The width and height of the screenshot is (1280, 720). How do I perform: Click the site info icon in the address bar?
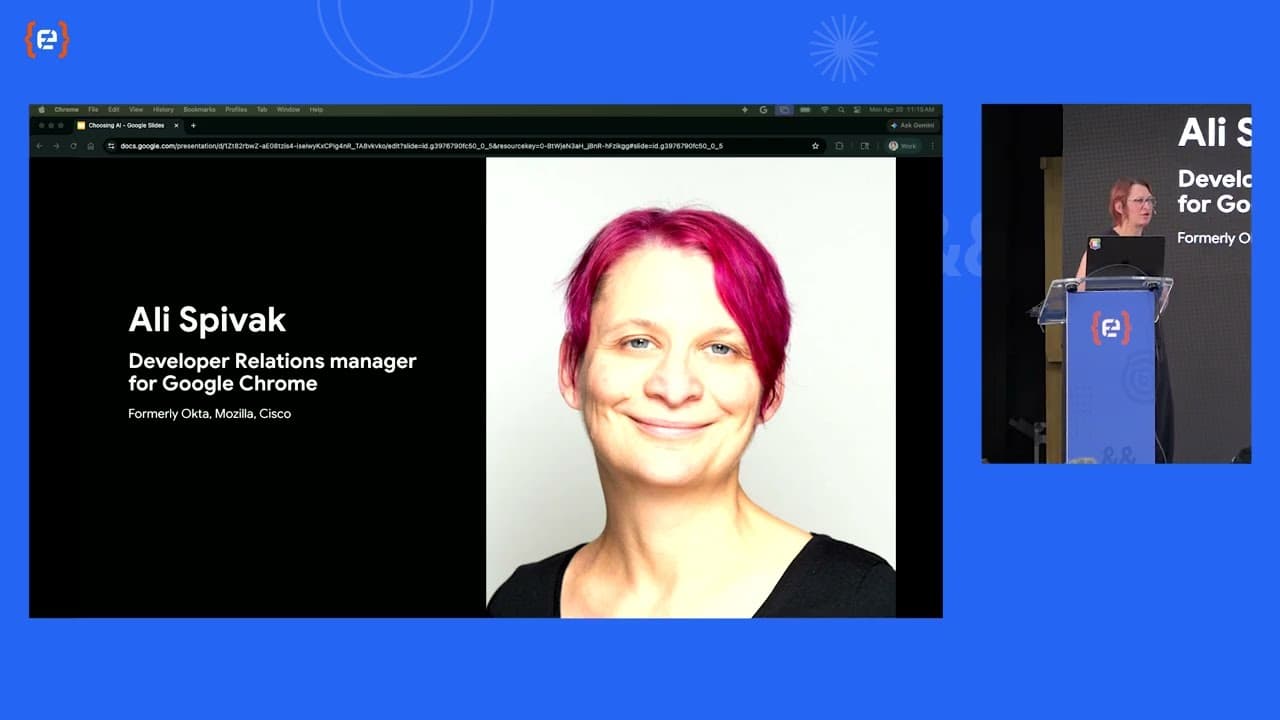click(x=111, y=146)
